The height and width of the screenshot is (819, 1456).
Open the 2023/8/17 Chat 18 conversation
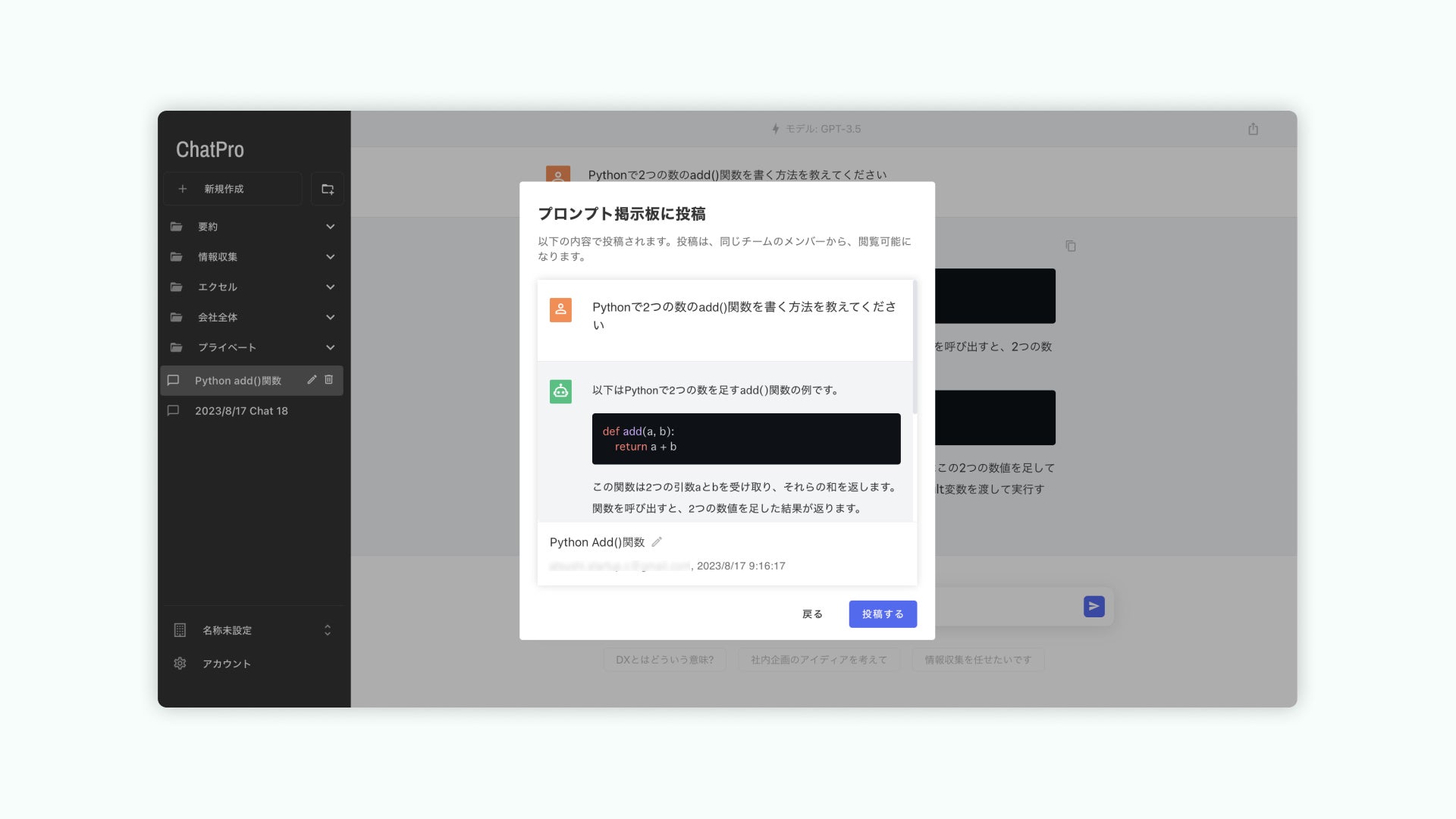[x=241, y=411]
